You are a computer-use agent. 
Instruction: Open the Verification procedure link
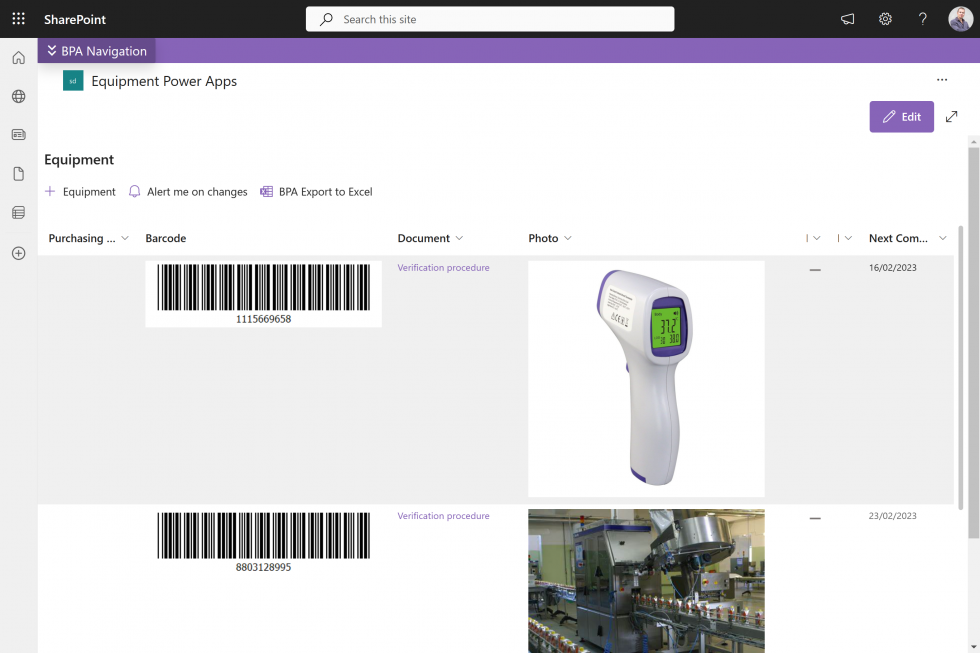coord(443,267)
